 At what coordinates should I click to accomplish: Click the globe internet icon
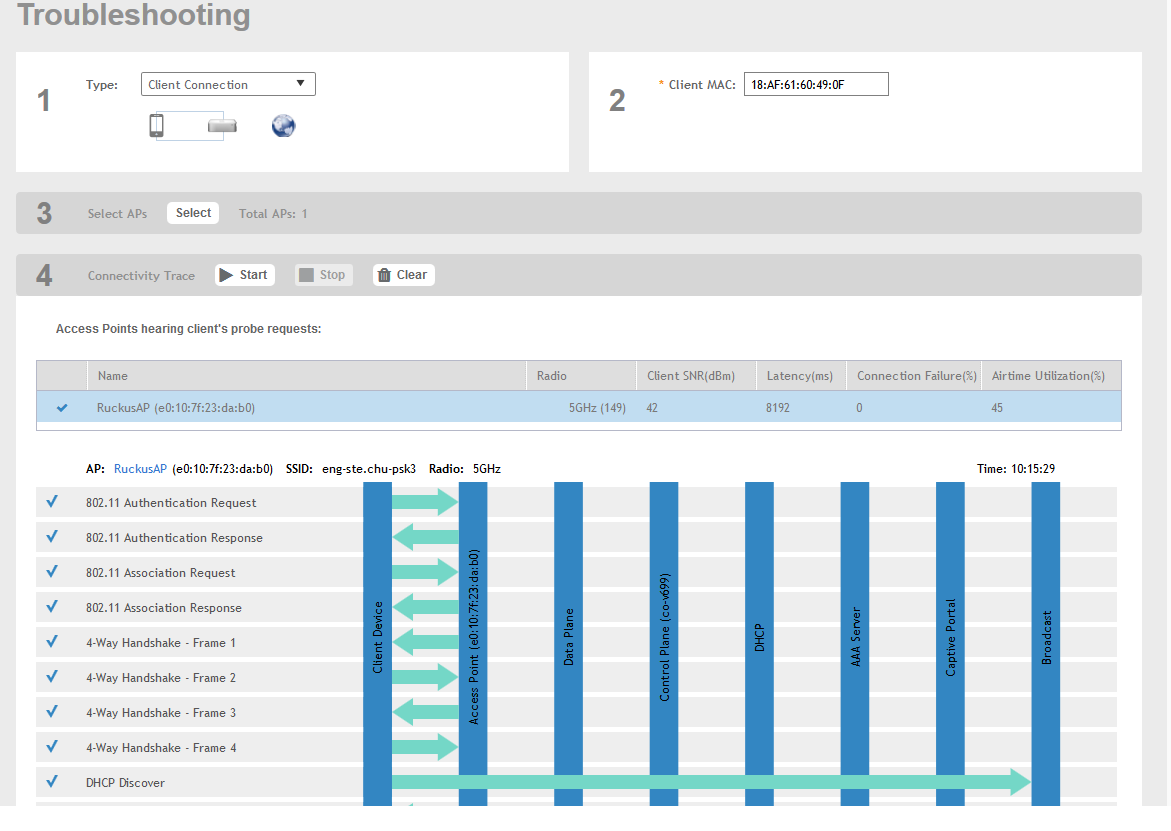coord(284,126)
